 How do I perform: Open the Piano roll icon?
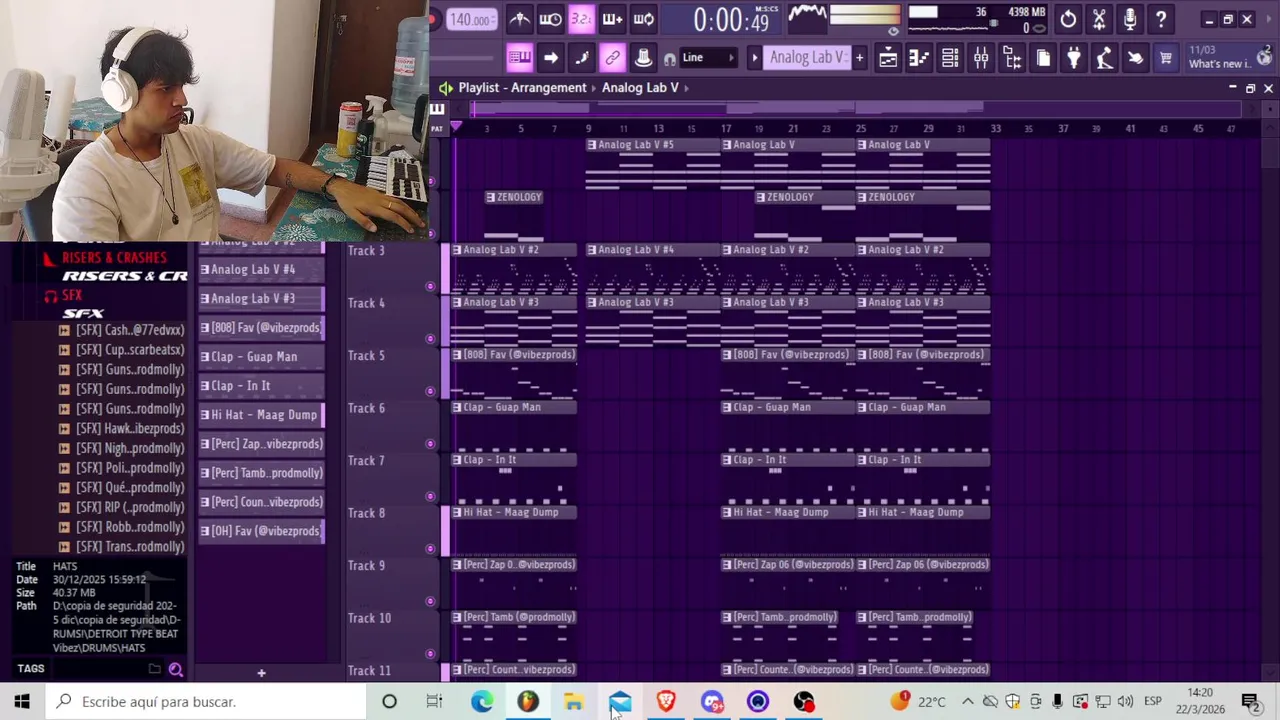919,59
